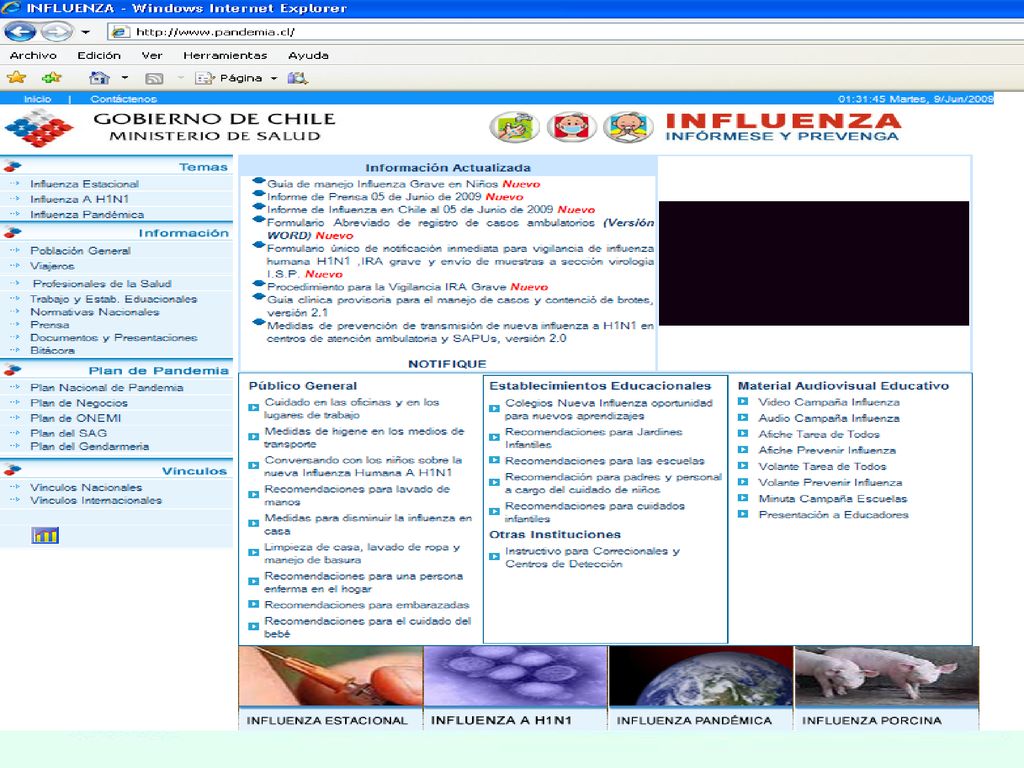Open Instructivo para Correcionales link
The height and width of the screenshot is (768, 1024).
(592, 558)
